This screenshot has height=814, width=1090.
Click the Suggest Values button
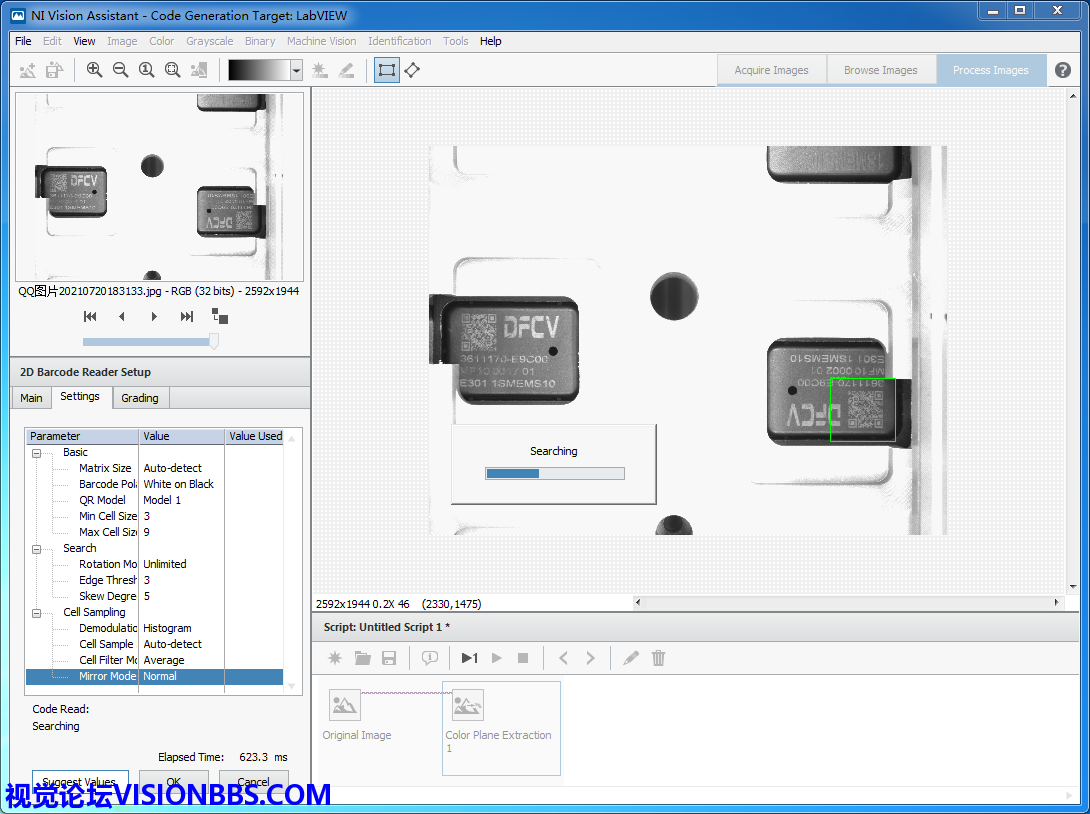(x=80, y=781)
